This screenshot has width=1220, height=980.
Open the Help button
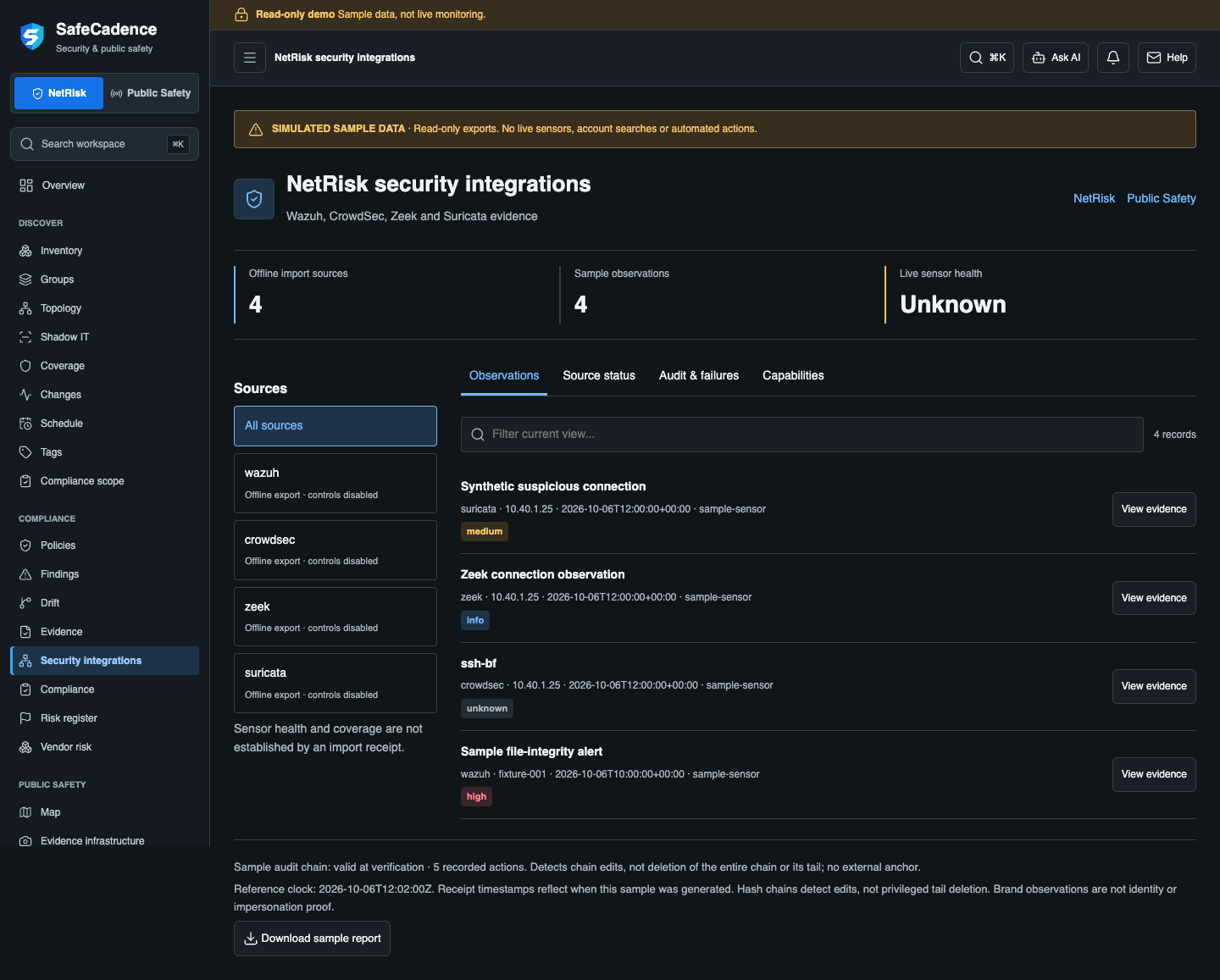coord(1167,58)
